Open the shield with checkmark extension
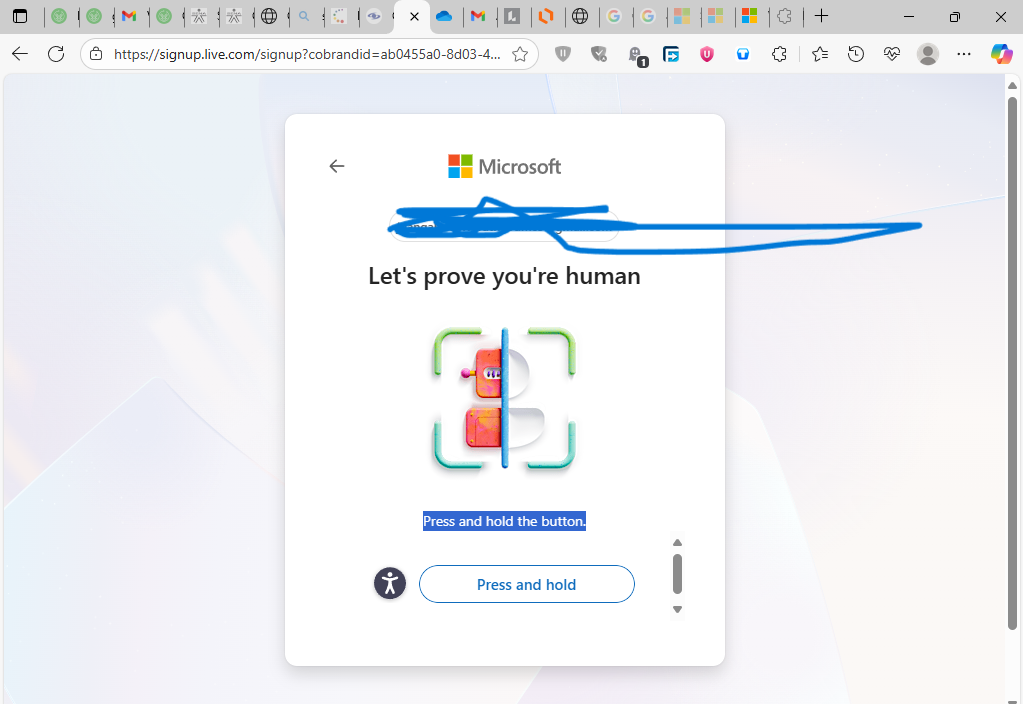 (598, 54)
